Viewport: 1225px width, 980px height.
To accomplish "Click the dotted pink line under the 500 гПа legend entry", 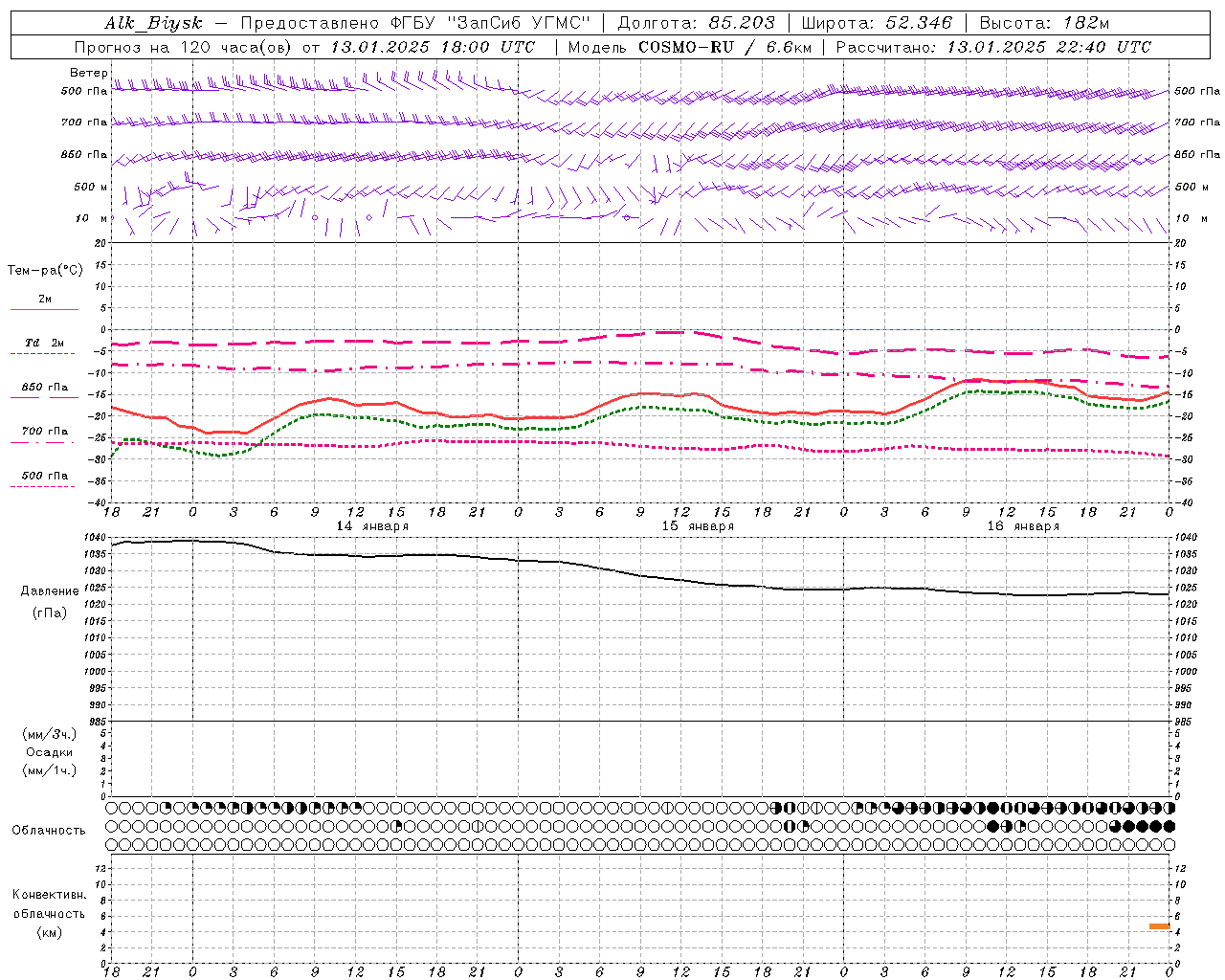I will [42, 486].
